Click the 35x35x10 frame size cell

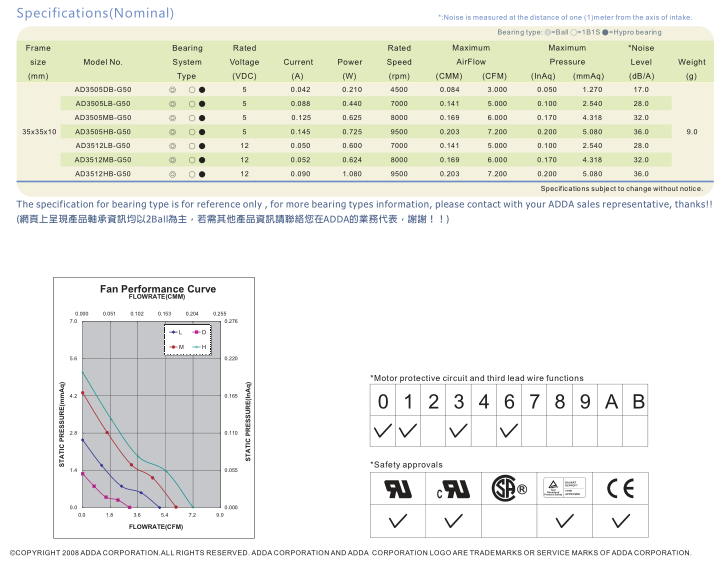pyautogui.click(x=39, y=132)
